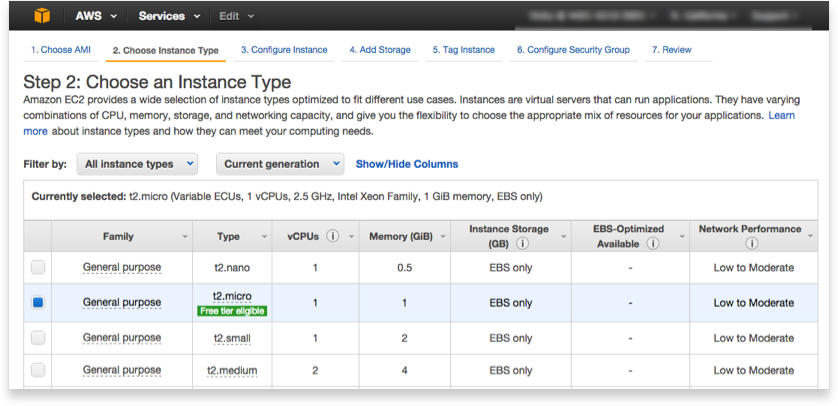Click the Show/Hide Columns link
The width and height of the screenshot is (838, 406).
pyautogui.click(x=407, y=164)
